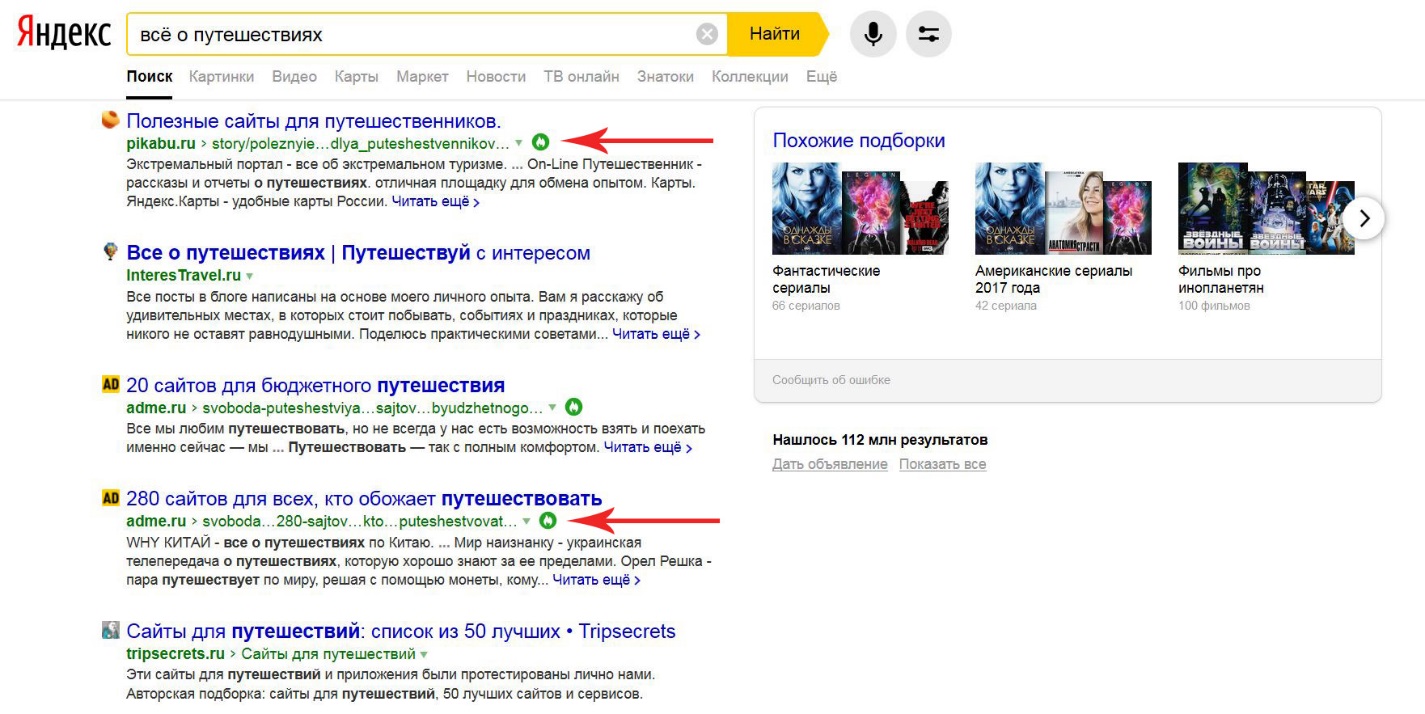Click the tripsecrets.ru favicon
Image resolution: width=1425 pixels, height=714 pixels.
click(111, 630)
